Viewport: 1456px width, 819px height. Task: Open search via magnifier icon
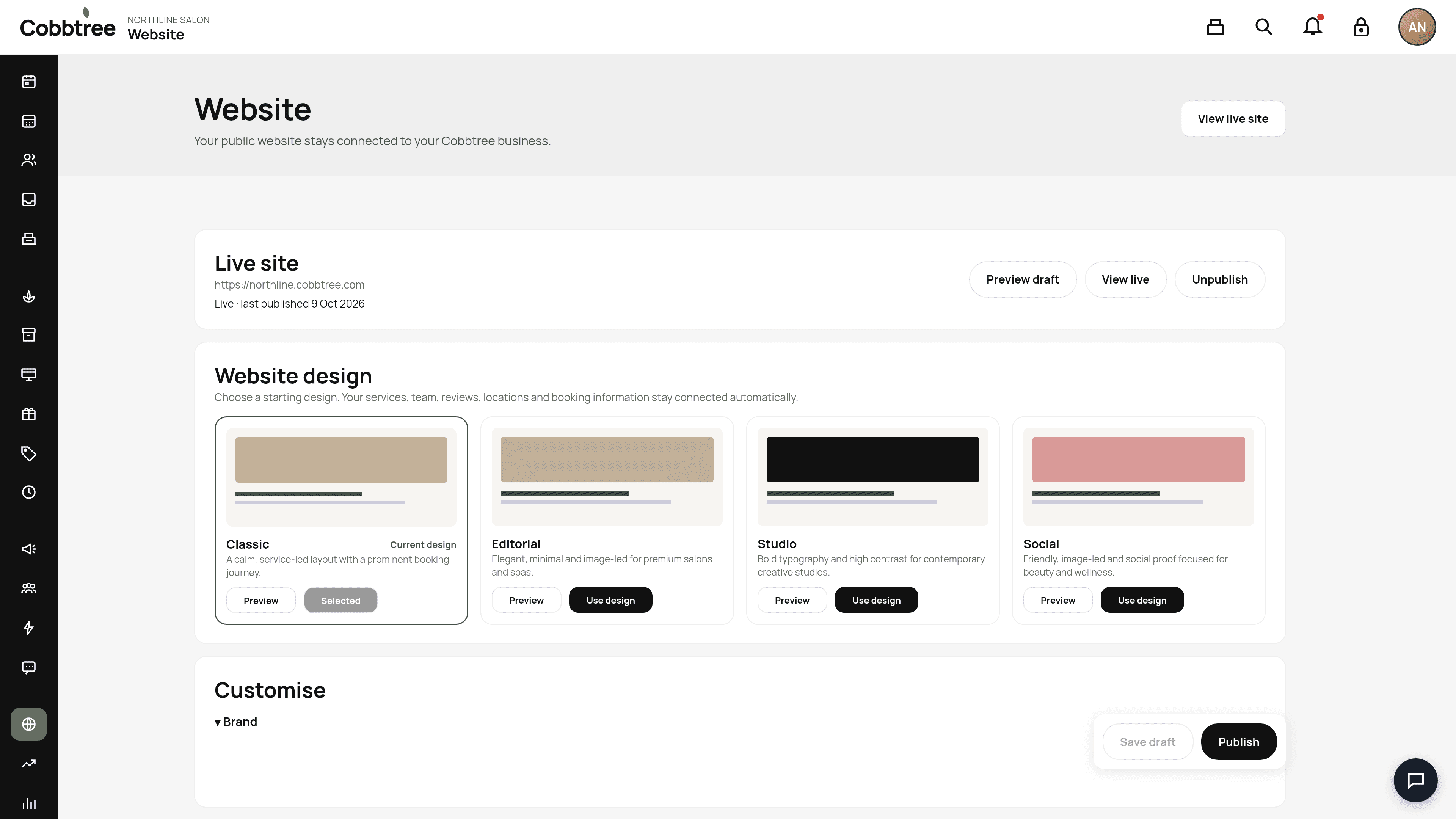(x=1264, y=27)
